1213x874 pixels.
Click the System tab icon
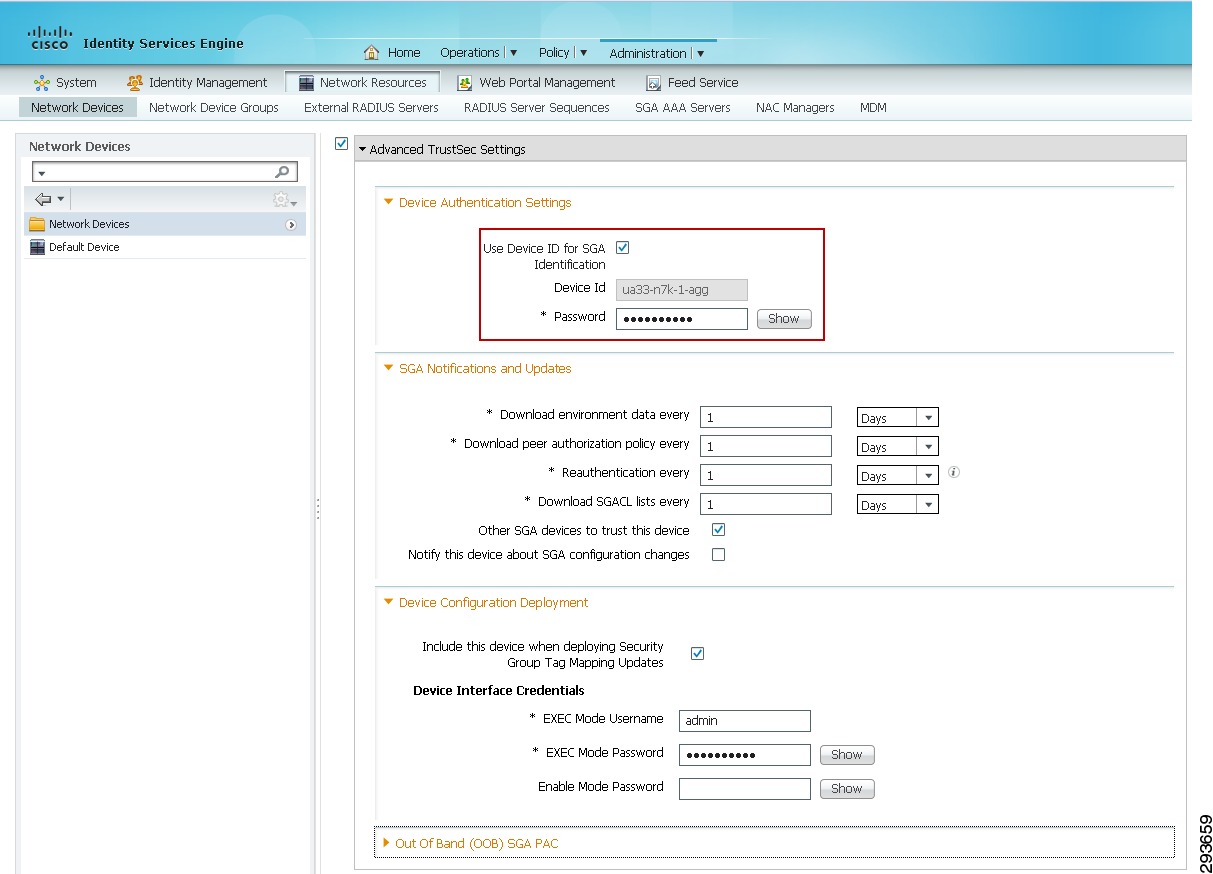coord(42,83)
